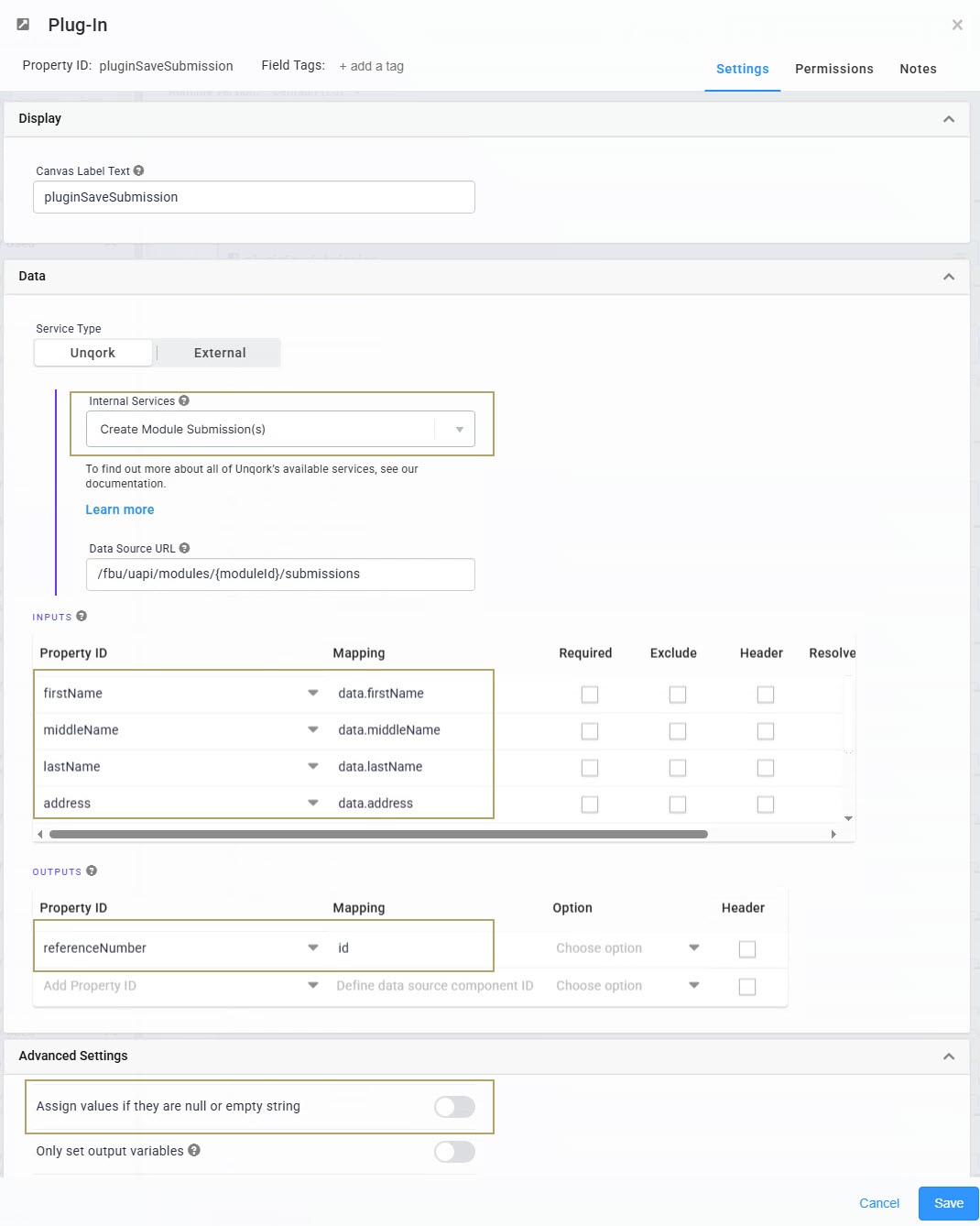The image size is (980, 1226).
Task: Open the Canvas Label Text help tooltip
Action: [x=137, y=170]
